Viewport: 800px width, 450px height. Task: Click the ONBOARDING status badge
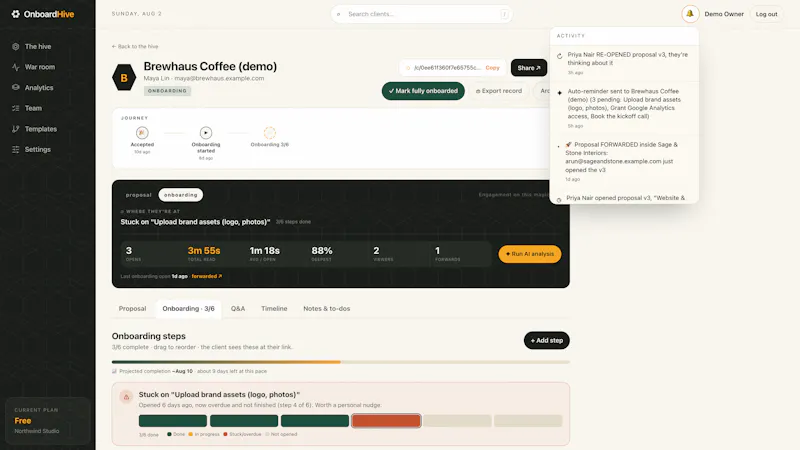click(x=167, y=91)
